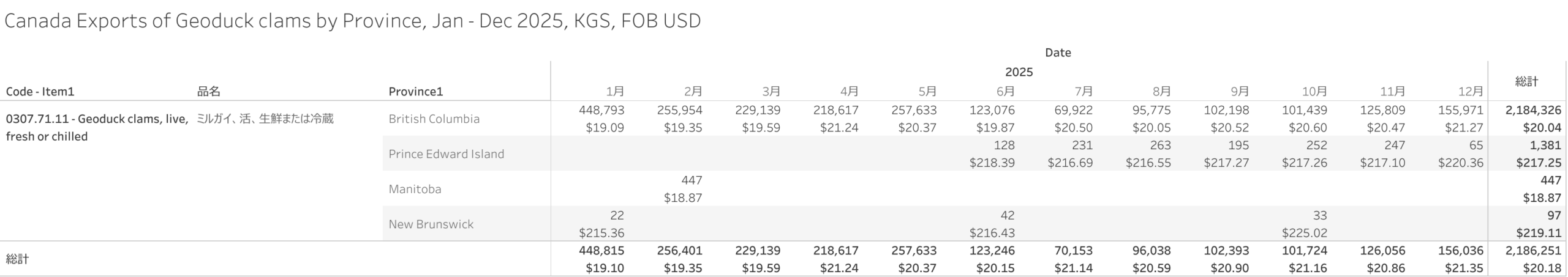Select the British Columbia row label

coord(434,119)
